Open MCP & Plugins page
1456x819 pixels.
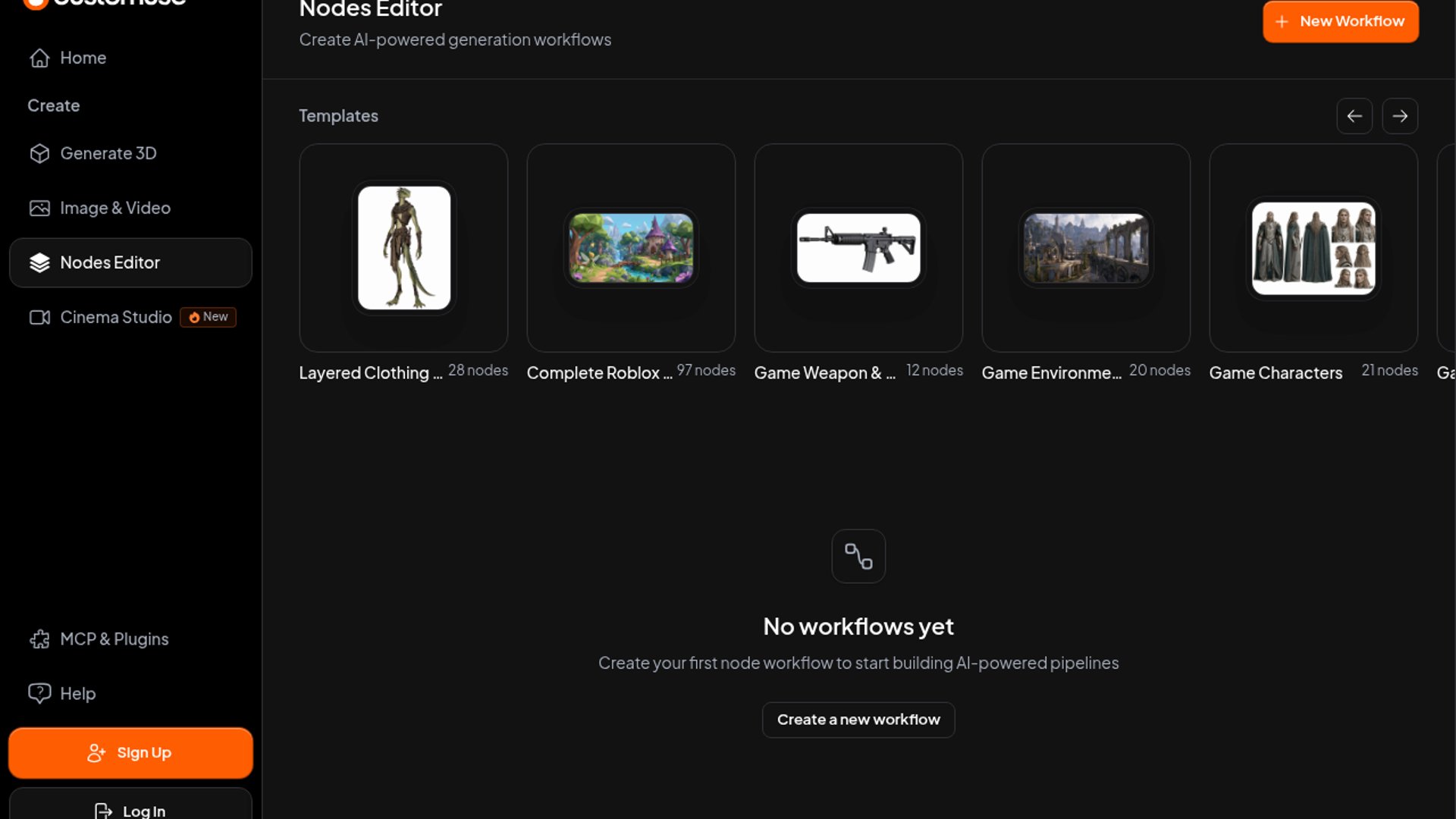[130, 640]
